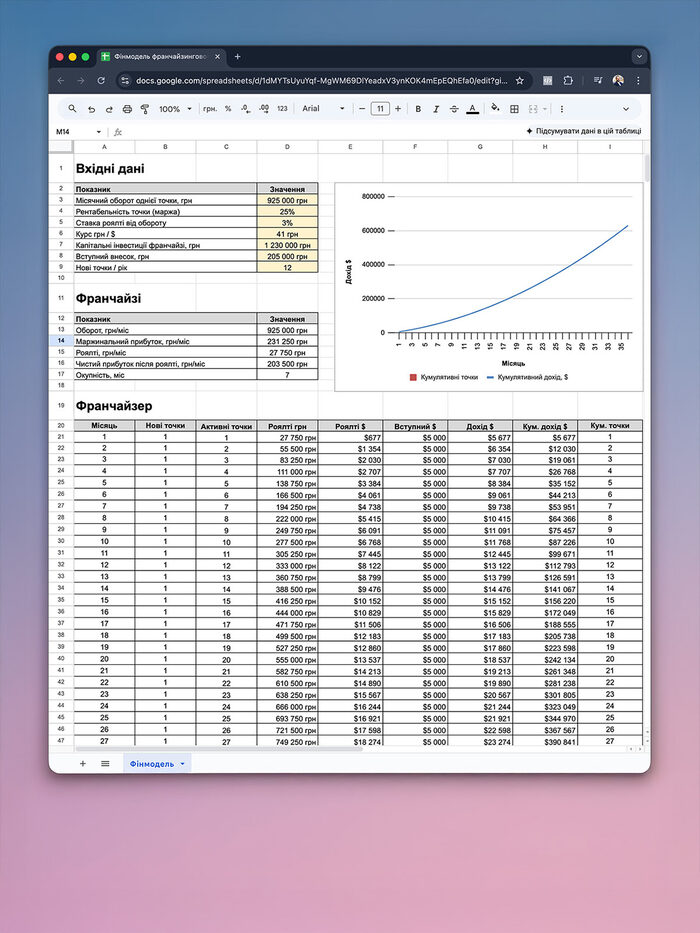Viewport: 700px width, 933px height.
Task: Select row 14 header
Action: pos(61,341)
